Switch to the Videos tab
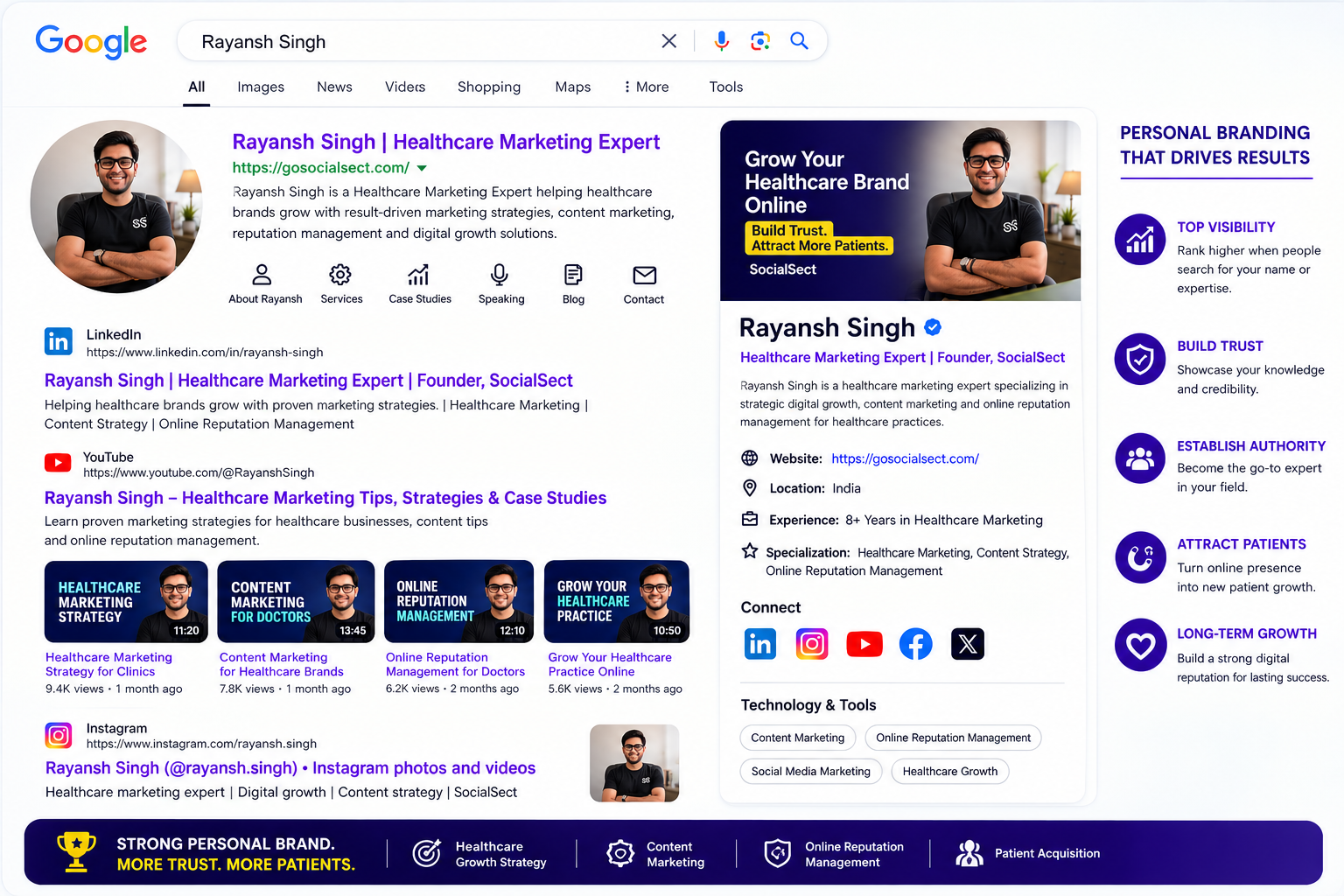Viewport: 1344px width, 896px height. (405, 87)
